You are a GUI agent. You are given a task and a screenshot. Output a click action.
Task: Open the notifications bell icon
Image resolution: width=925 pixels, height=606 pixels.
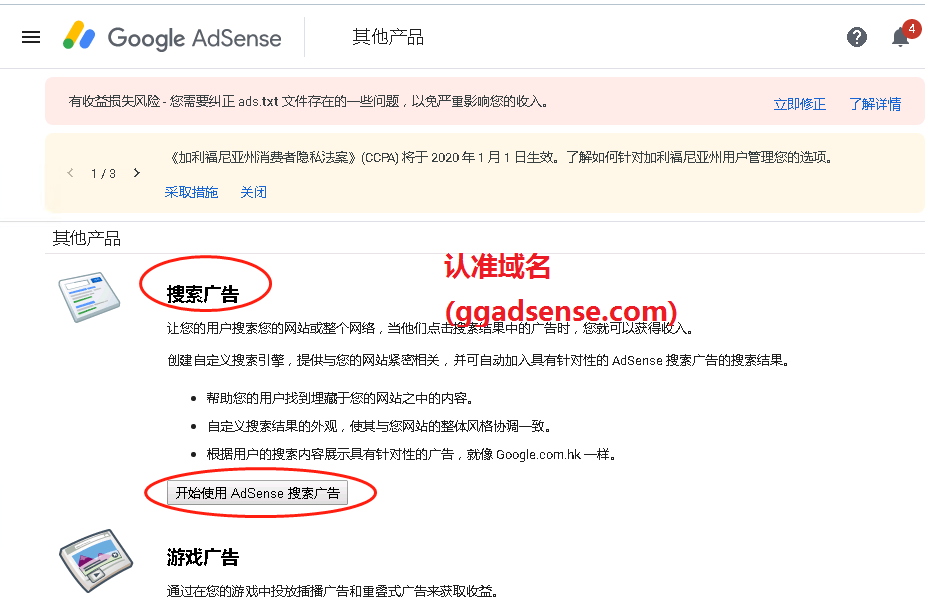coord(900,37)
